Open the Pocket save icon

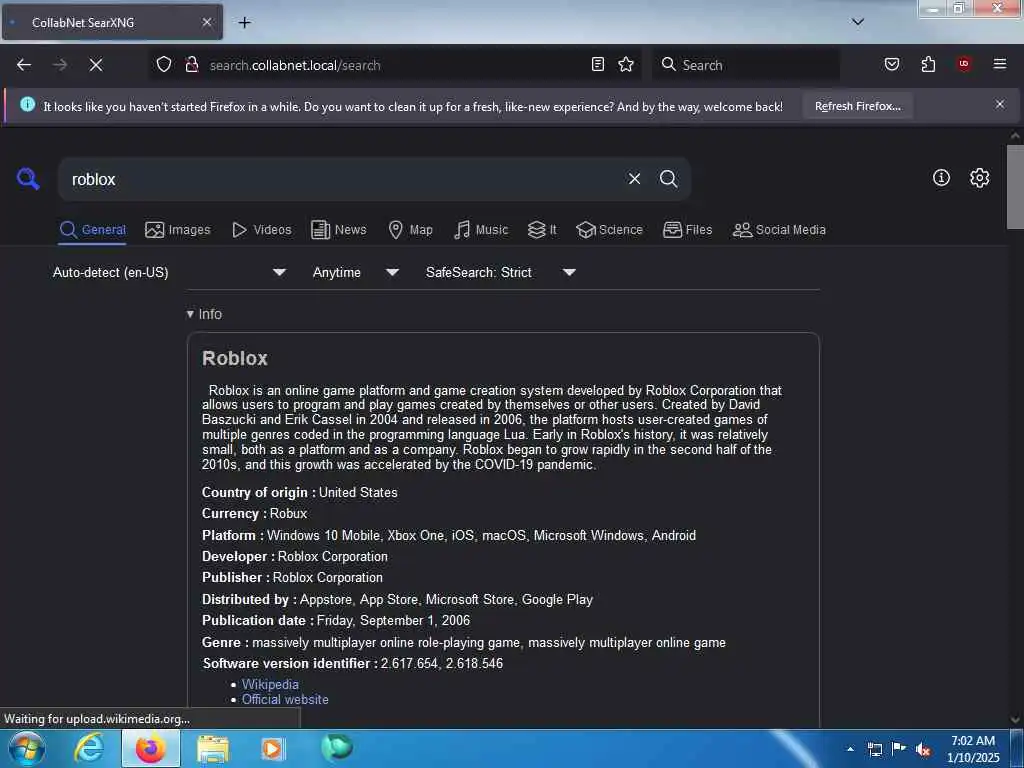891,64
